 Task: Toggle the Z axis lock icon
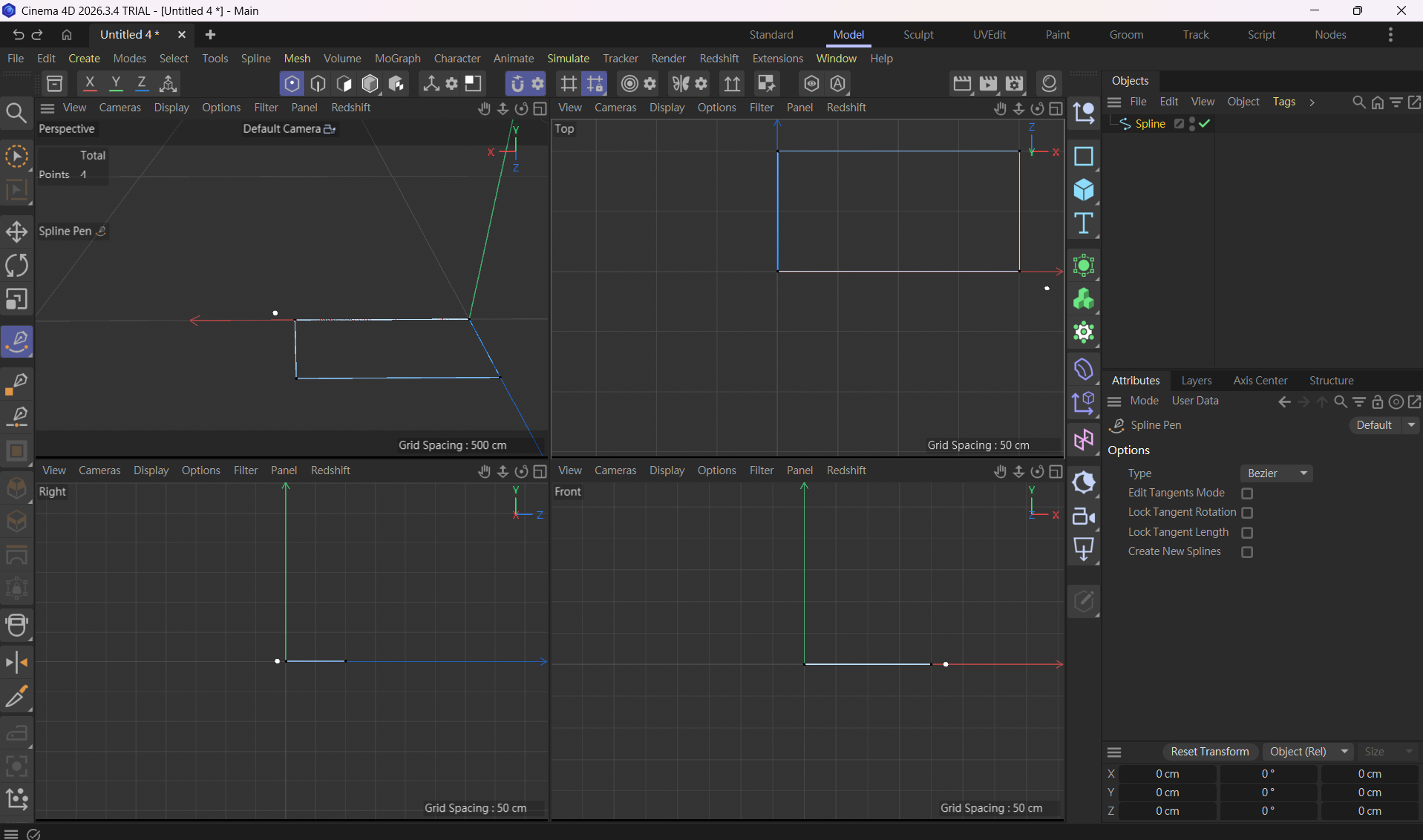142,84
